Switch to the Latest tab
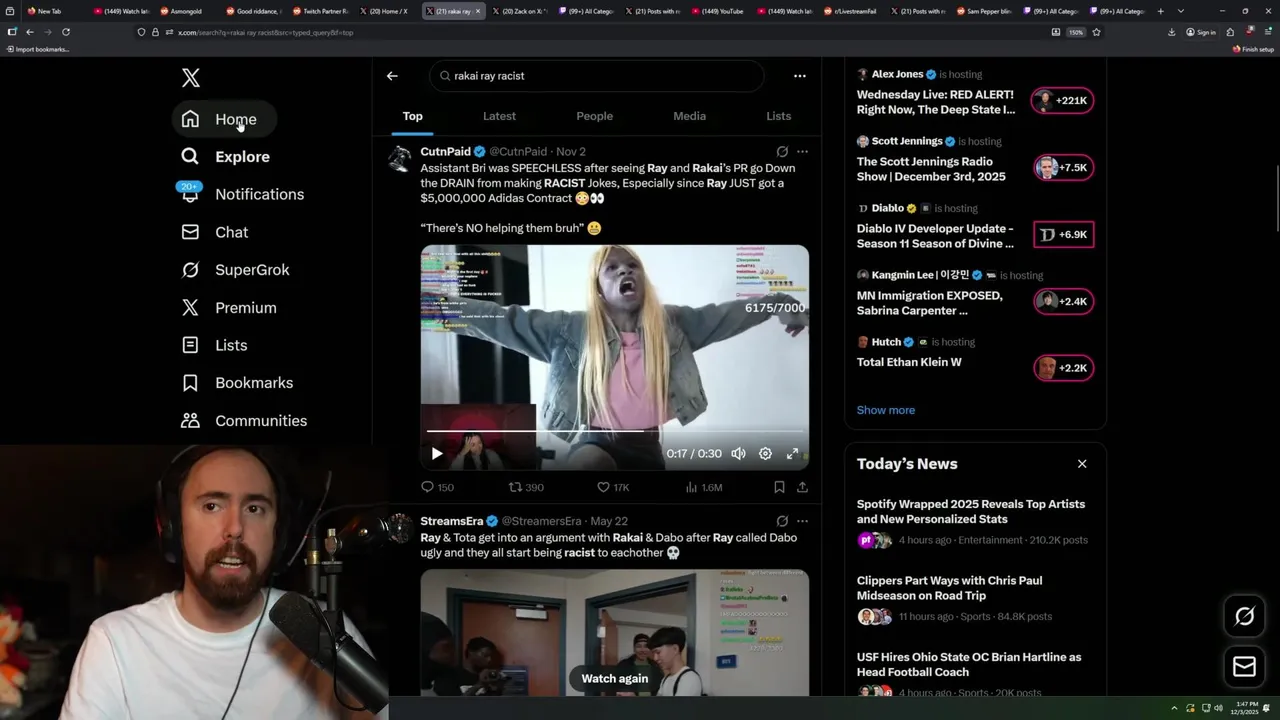 499,116
